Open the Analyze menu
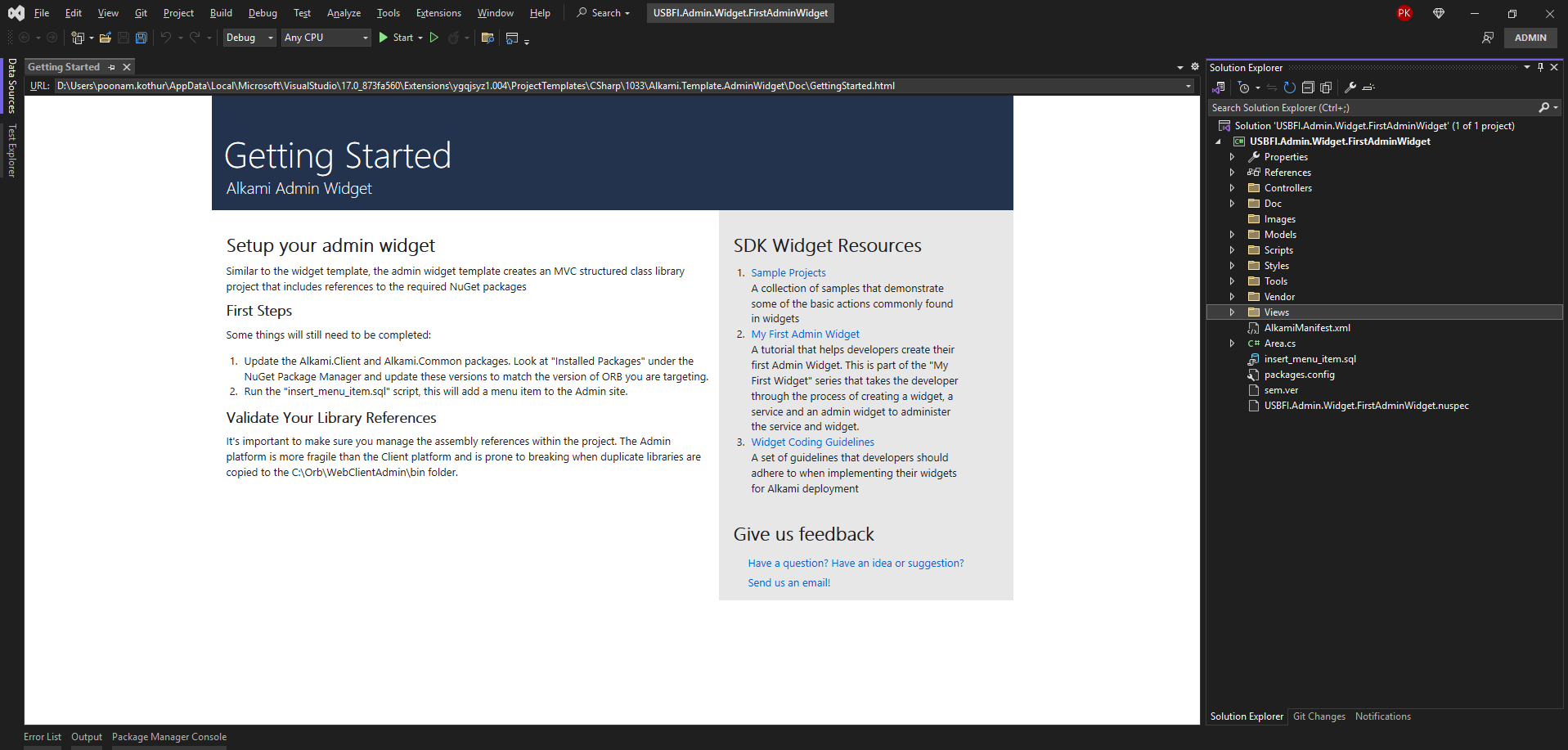 (344, 13)
